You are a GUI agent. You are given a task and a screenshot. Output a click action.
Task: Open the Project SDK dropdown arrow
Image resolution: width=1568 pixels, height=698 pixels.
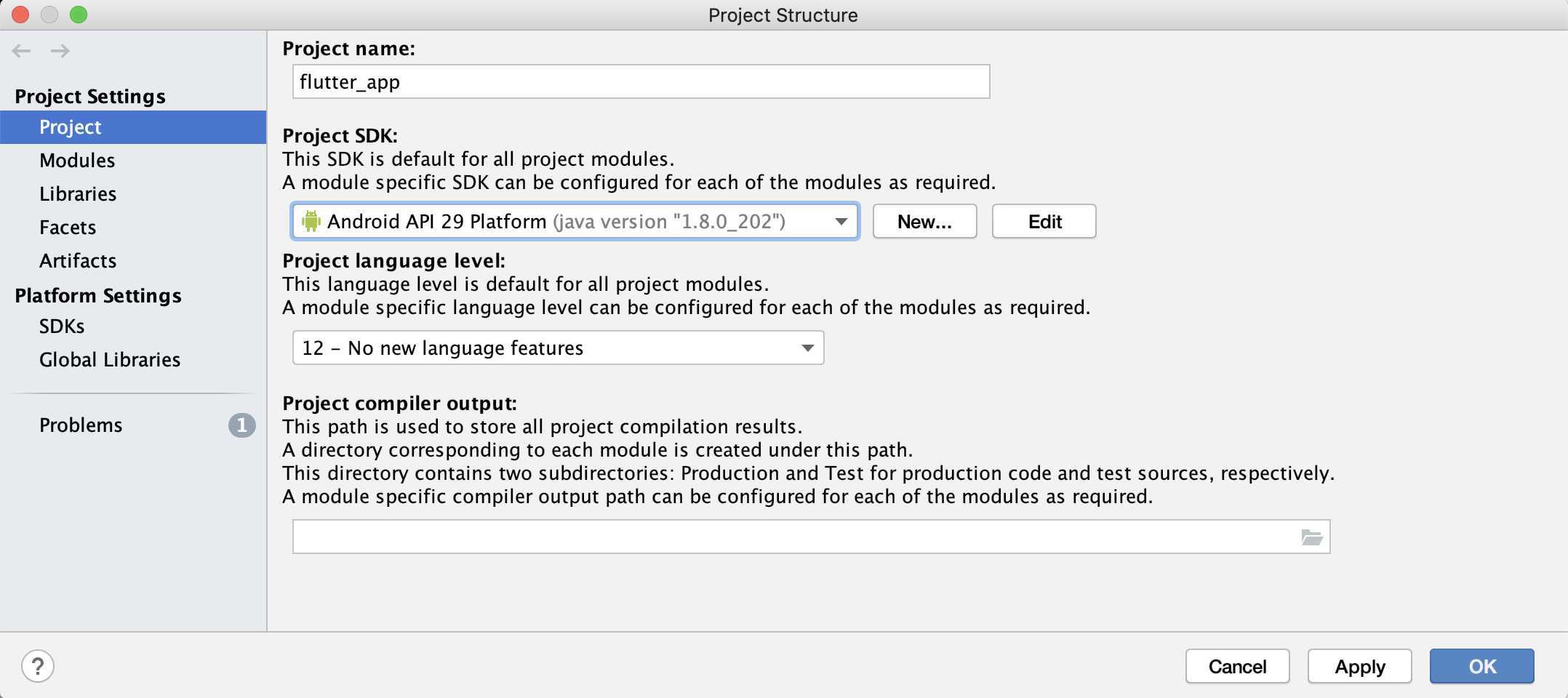click(841, 221)
